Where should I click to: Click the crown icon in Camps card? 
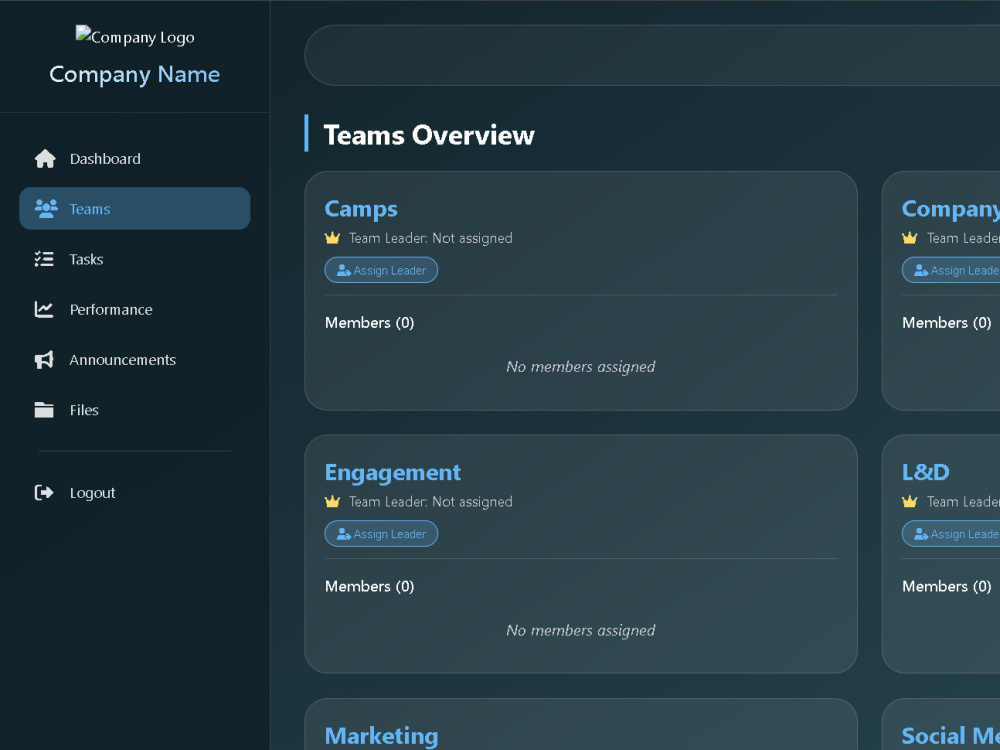[332, 238]
